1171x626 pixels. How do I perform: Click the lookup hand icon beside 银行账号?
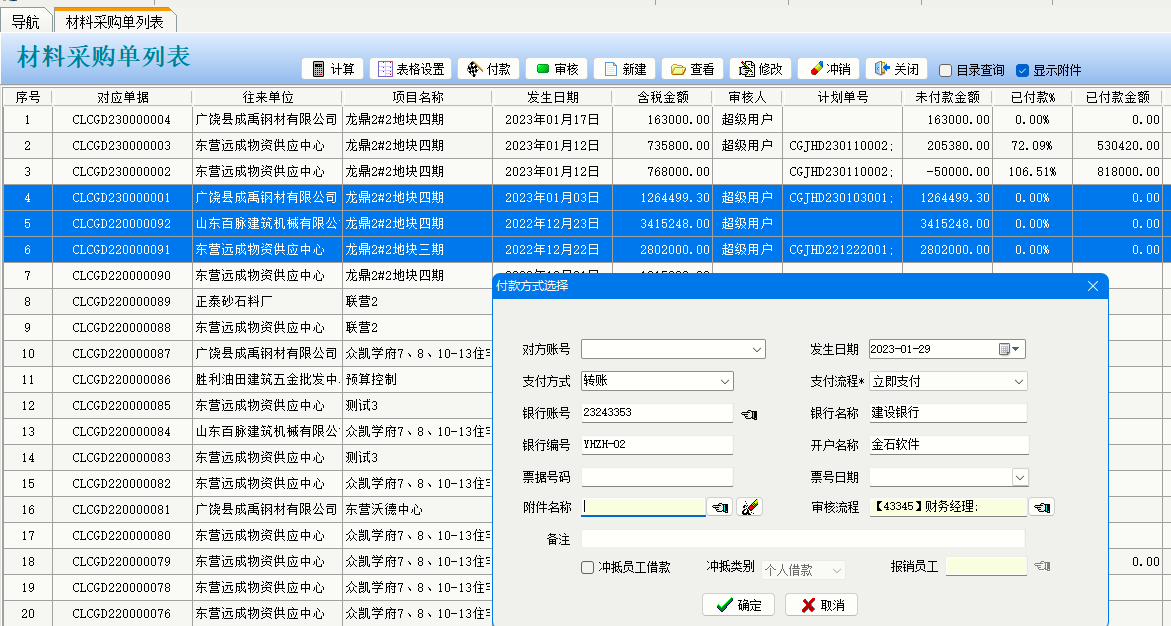[x=749, y=414]
